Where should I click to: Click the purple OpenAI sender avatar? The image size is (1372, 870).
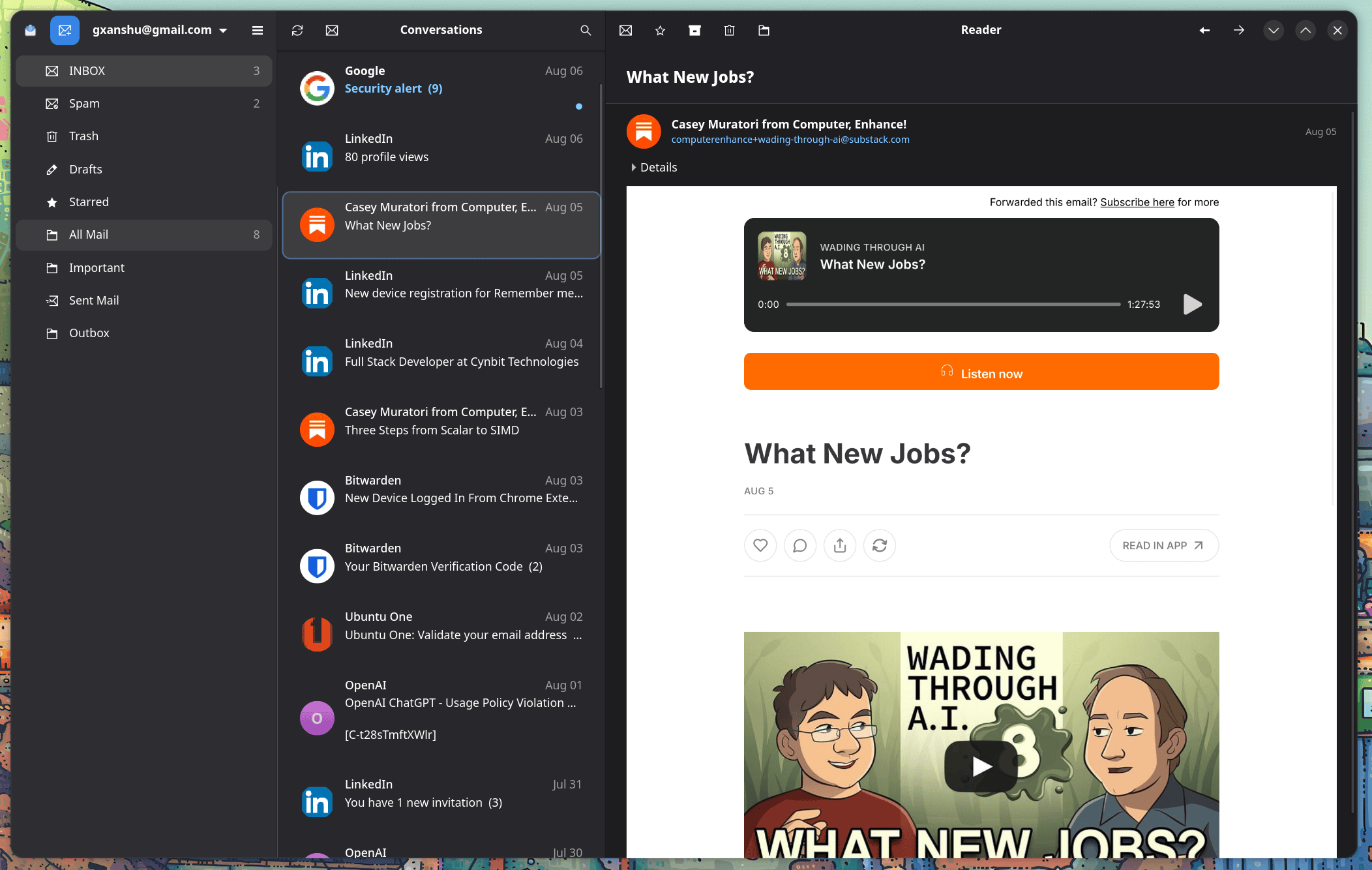point(317,718)
